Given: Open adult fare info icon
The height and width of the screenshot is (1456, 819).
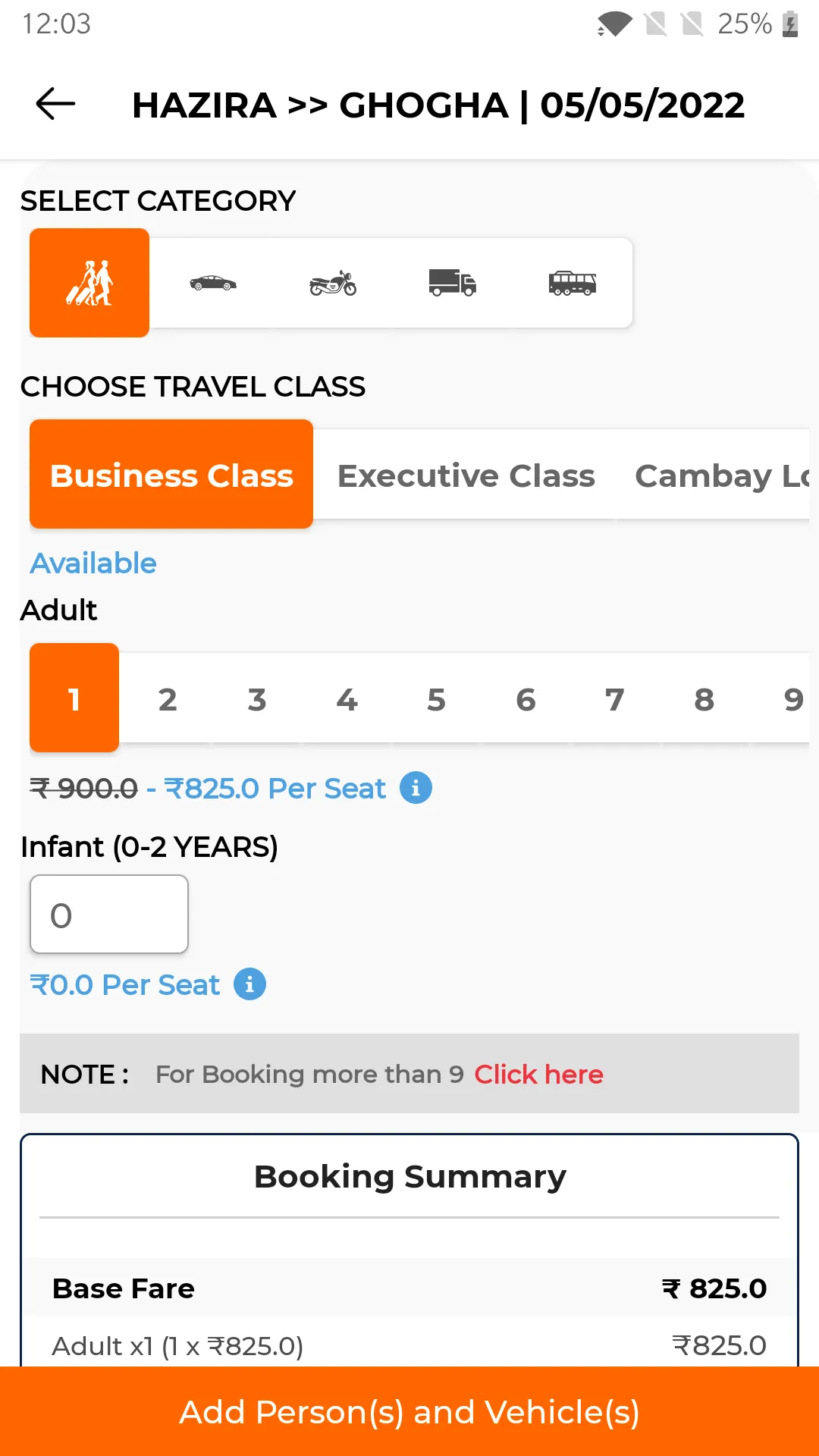Looking at the screenshot, I should click(416, 788).
